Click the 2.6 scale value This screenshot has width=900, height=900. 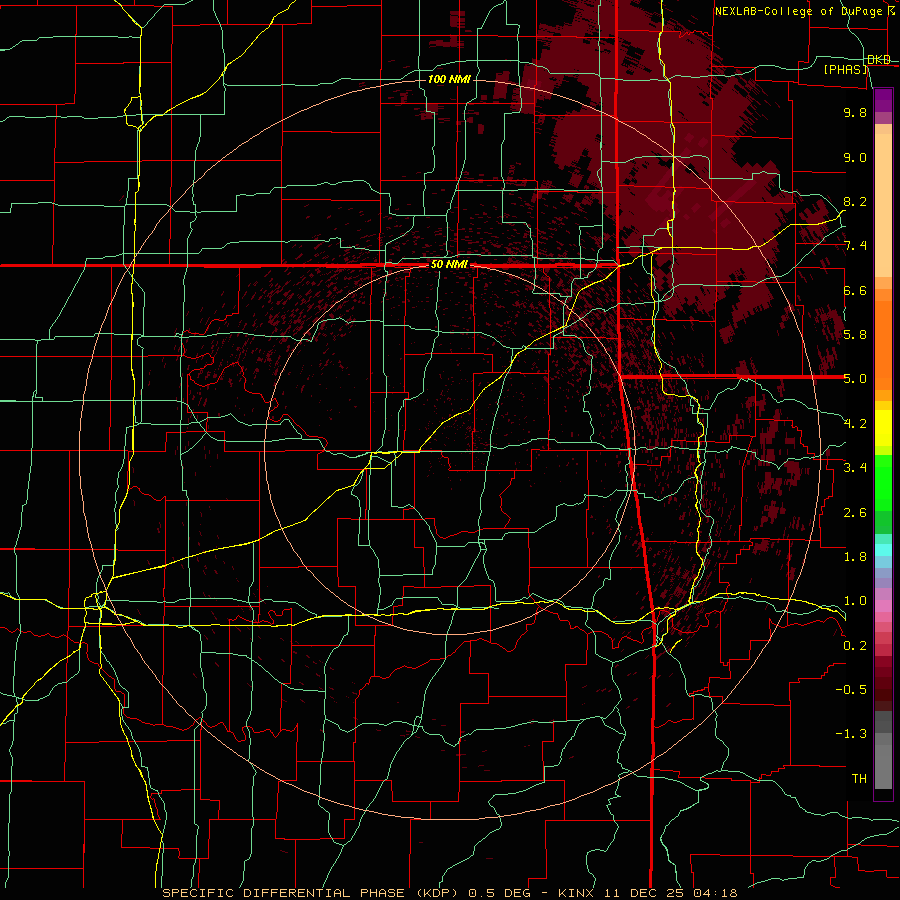coord(855,512)
